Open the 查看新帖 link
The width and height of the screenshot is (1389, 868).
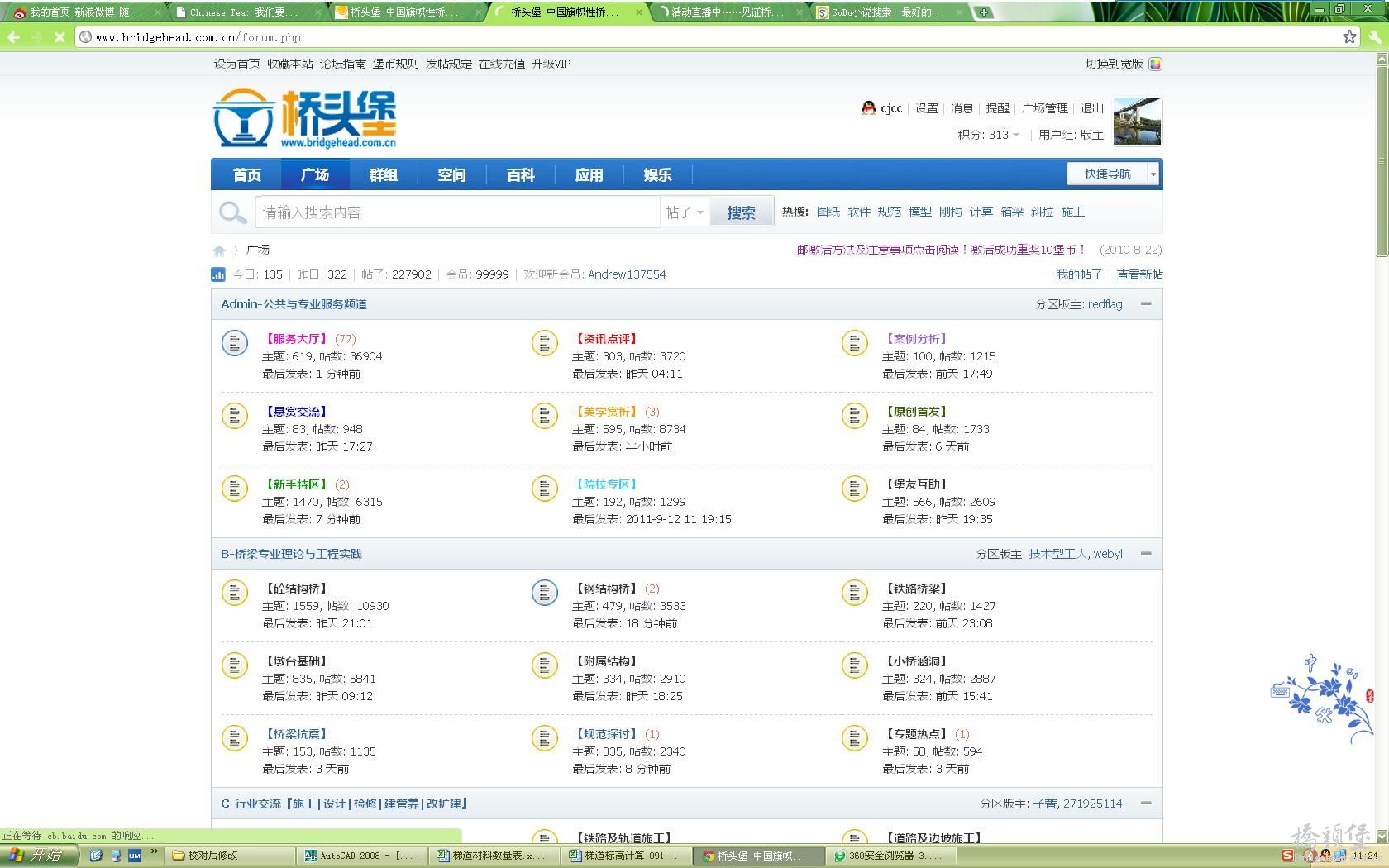(x=1140, y=274)
